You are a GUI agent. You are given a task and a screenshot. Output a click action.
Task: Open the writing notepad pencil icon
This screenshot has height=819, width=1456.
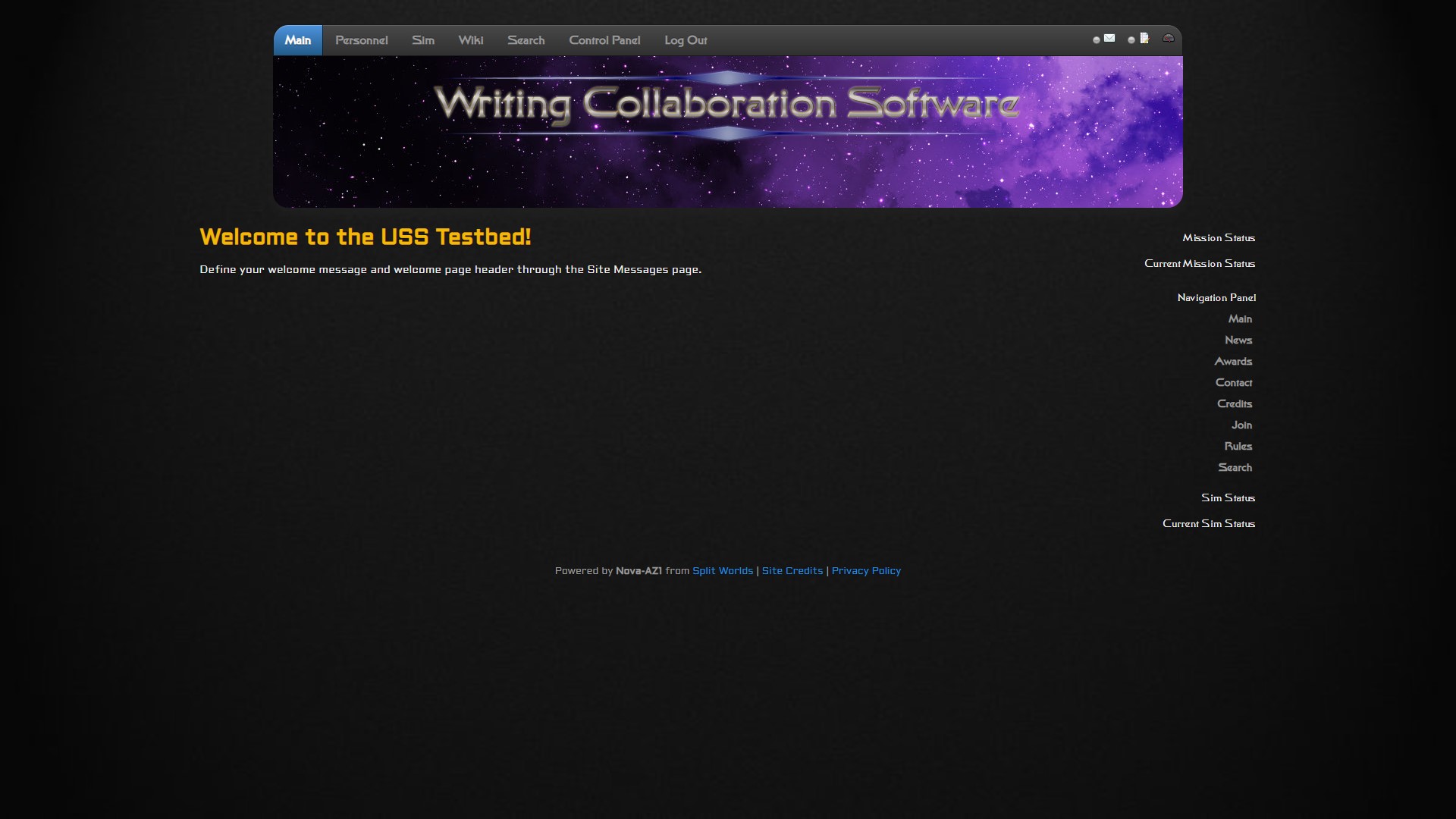pyautogui.click(x=1144, y=39)
